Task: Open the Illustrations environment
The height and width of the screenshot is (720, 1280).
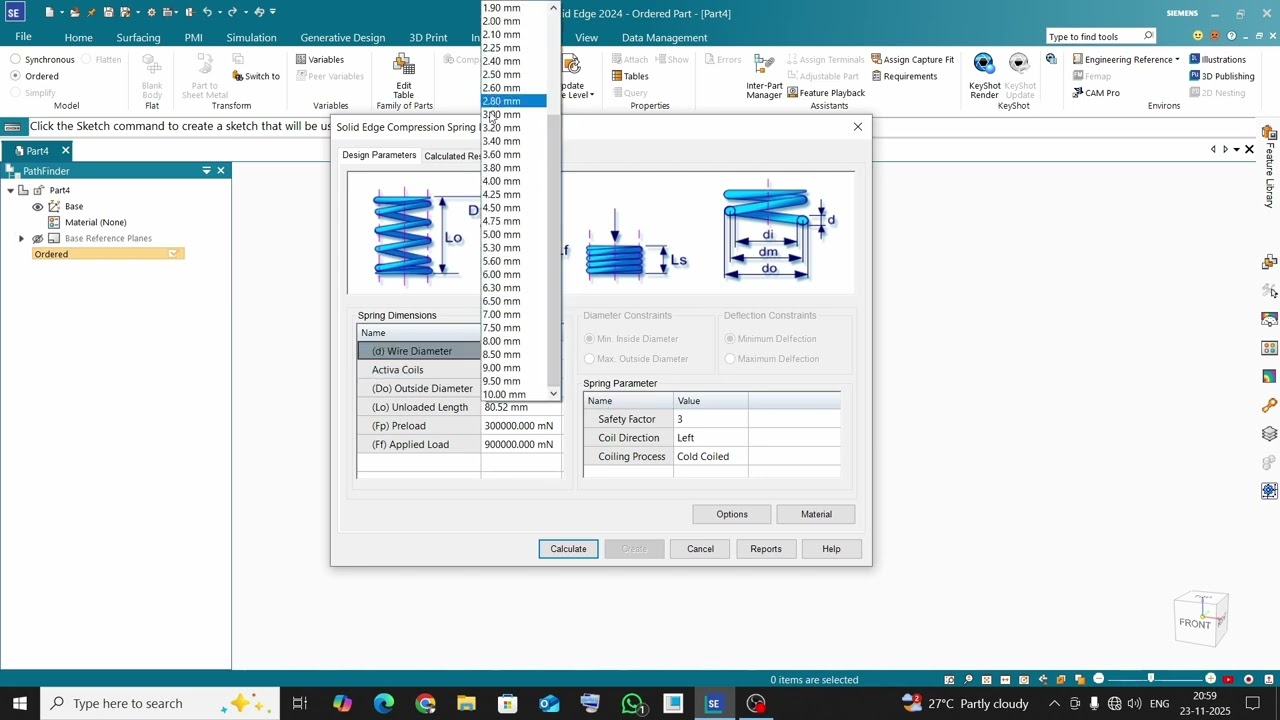Action: pyautogui.click(x=1217, y=59)
